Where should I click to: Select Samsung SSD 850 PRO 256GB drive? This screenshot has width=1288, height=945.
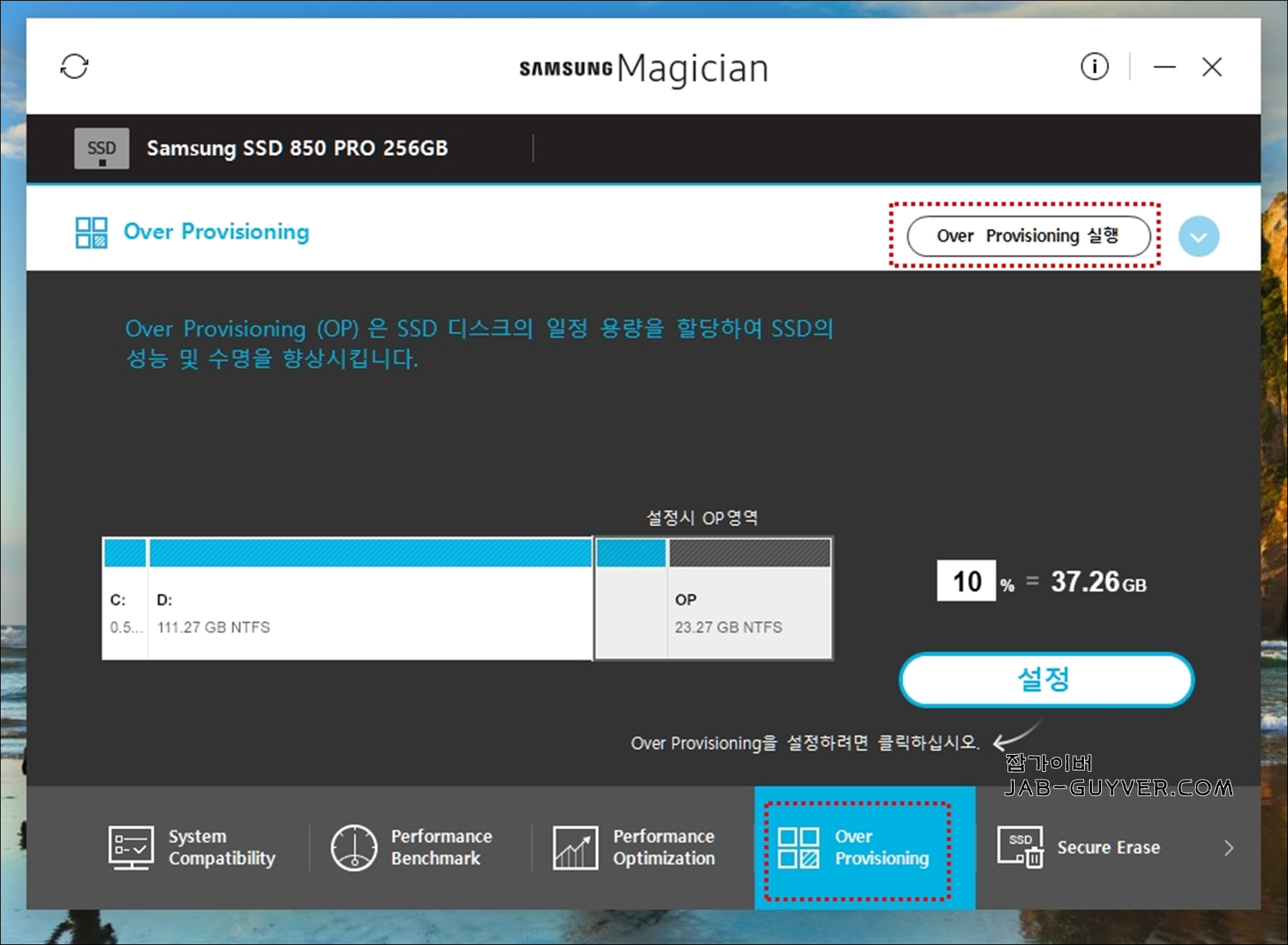[x=297, y=148]
